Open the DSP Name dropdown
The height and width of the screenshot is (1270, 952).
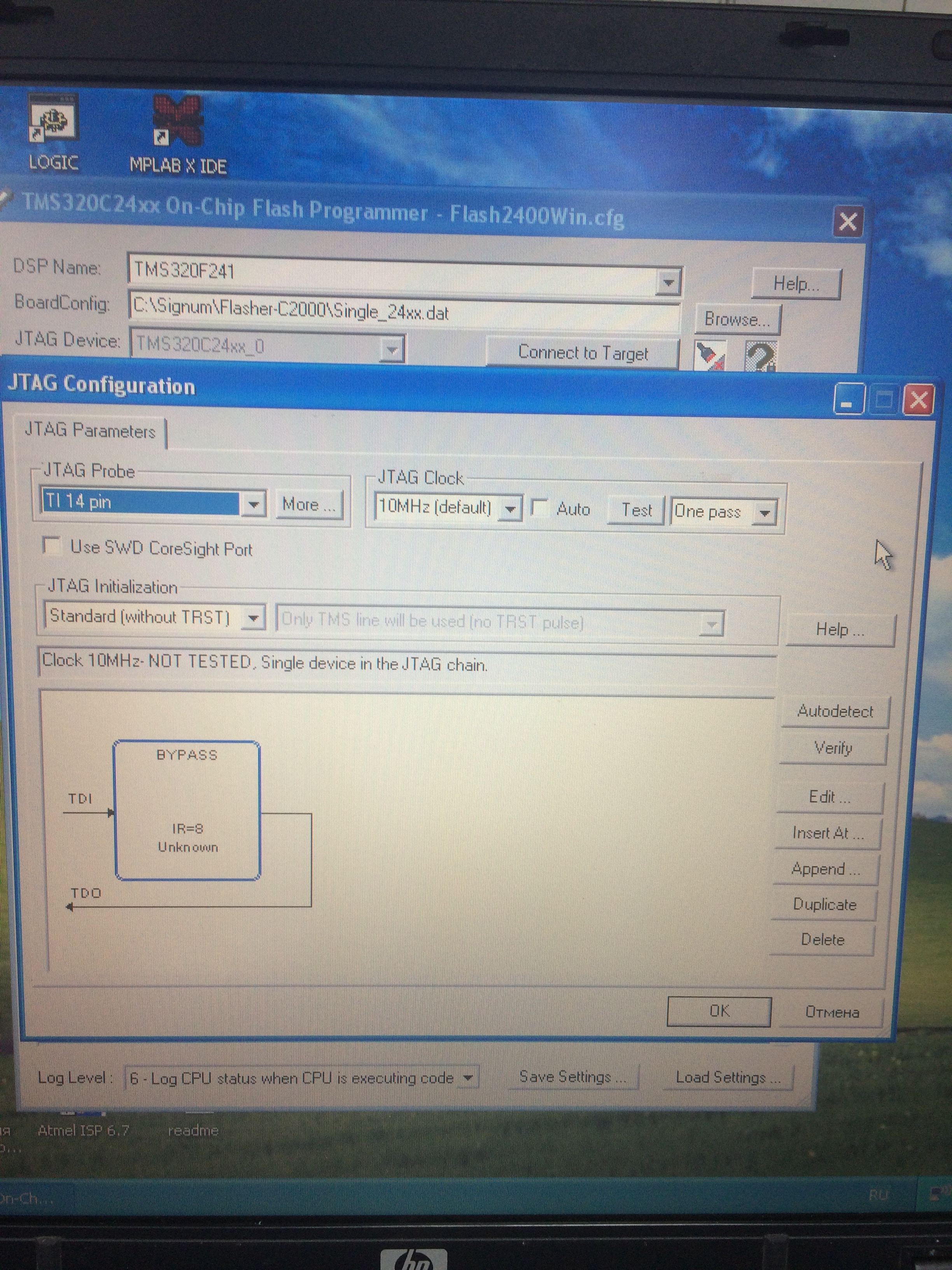click(x=668, y=282)
